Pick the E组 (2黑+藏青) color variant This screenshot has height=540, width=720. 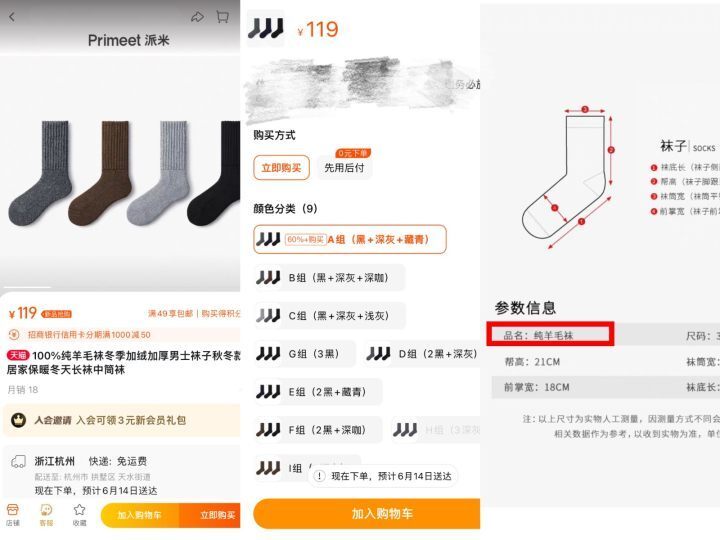(318, 392)
